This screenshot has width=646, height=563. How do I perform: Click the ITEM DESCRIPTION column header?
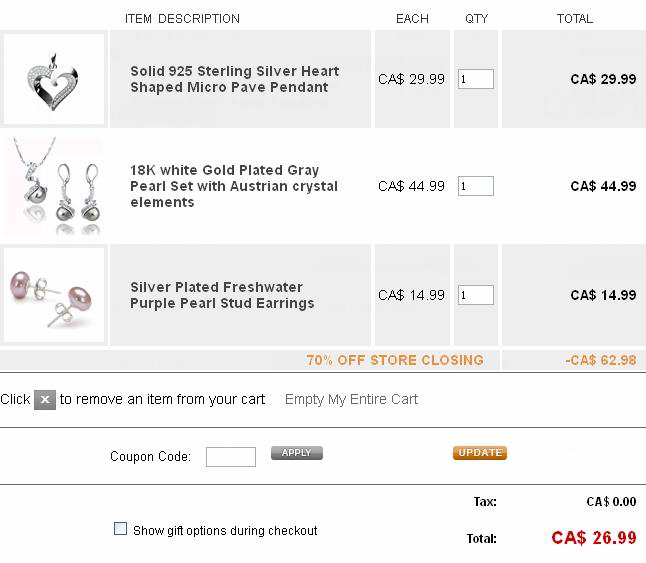click(x=182, y=19)
